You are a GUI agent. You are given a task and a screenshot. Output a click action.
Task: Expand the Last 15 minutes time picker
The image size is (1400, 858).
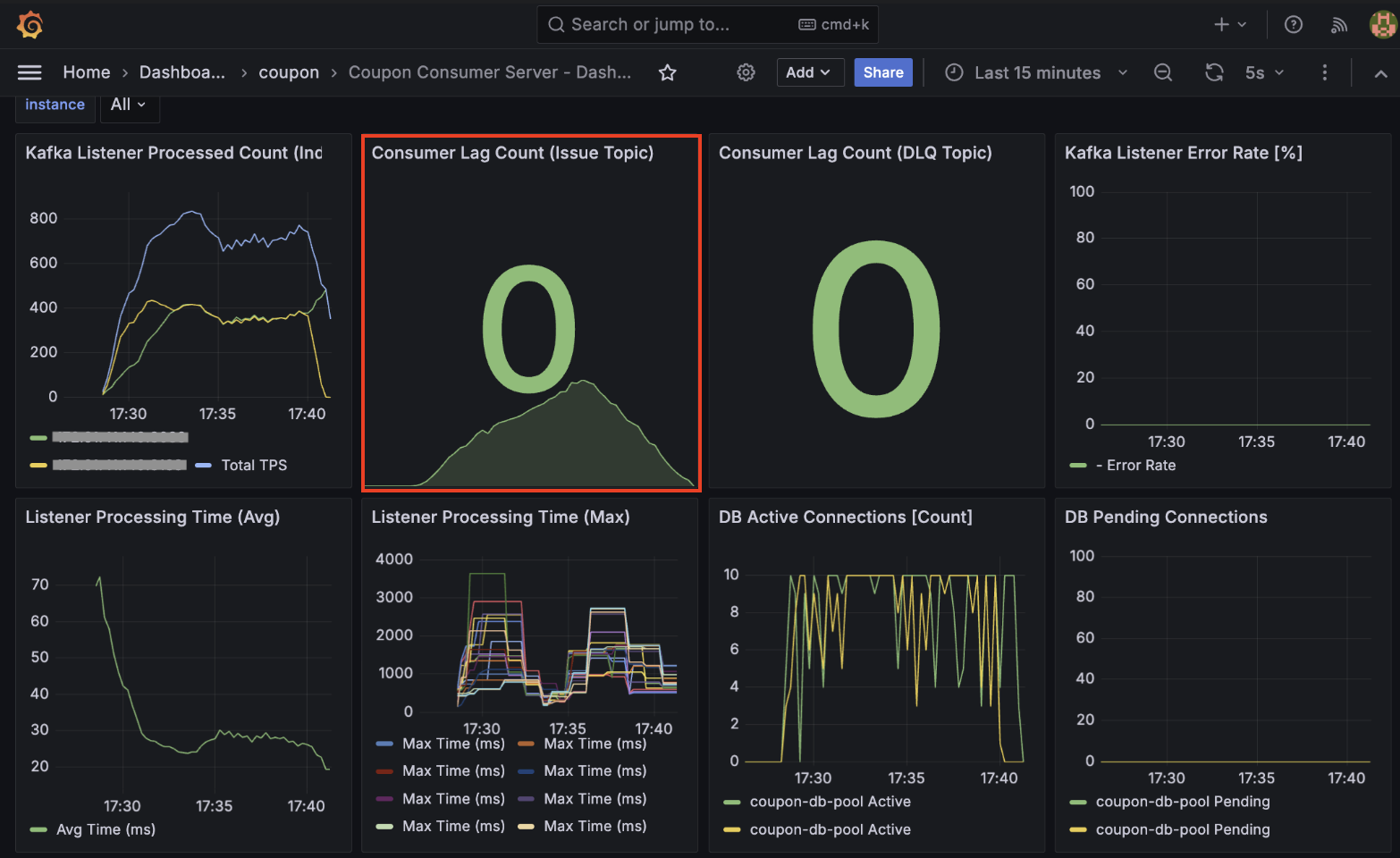click(1037, 72)
